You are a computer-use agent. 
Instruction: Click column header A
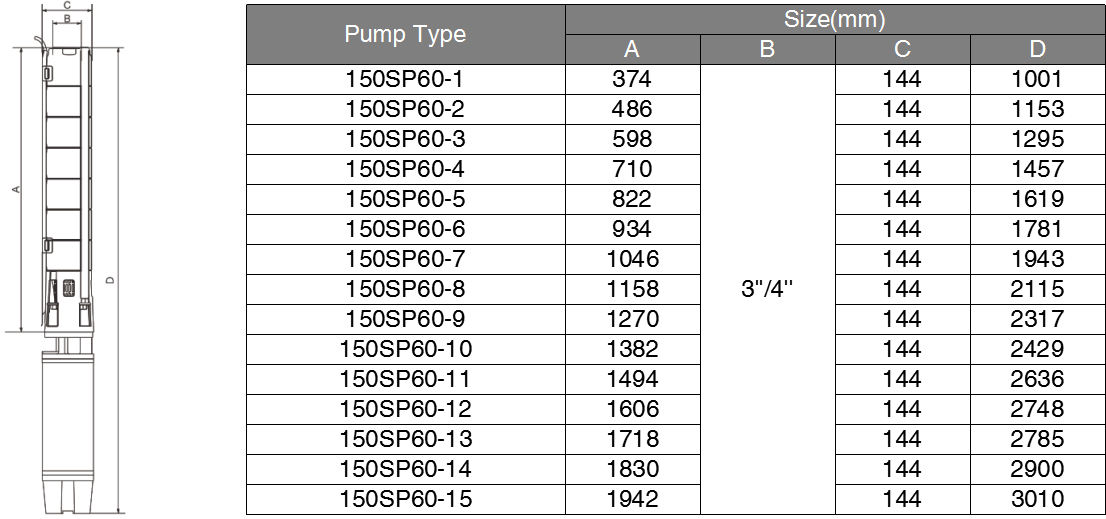click(632, 49)
